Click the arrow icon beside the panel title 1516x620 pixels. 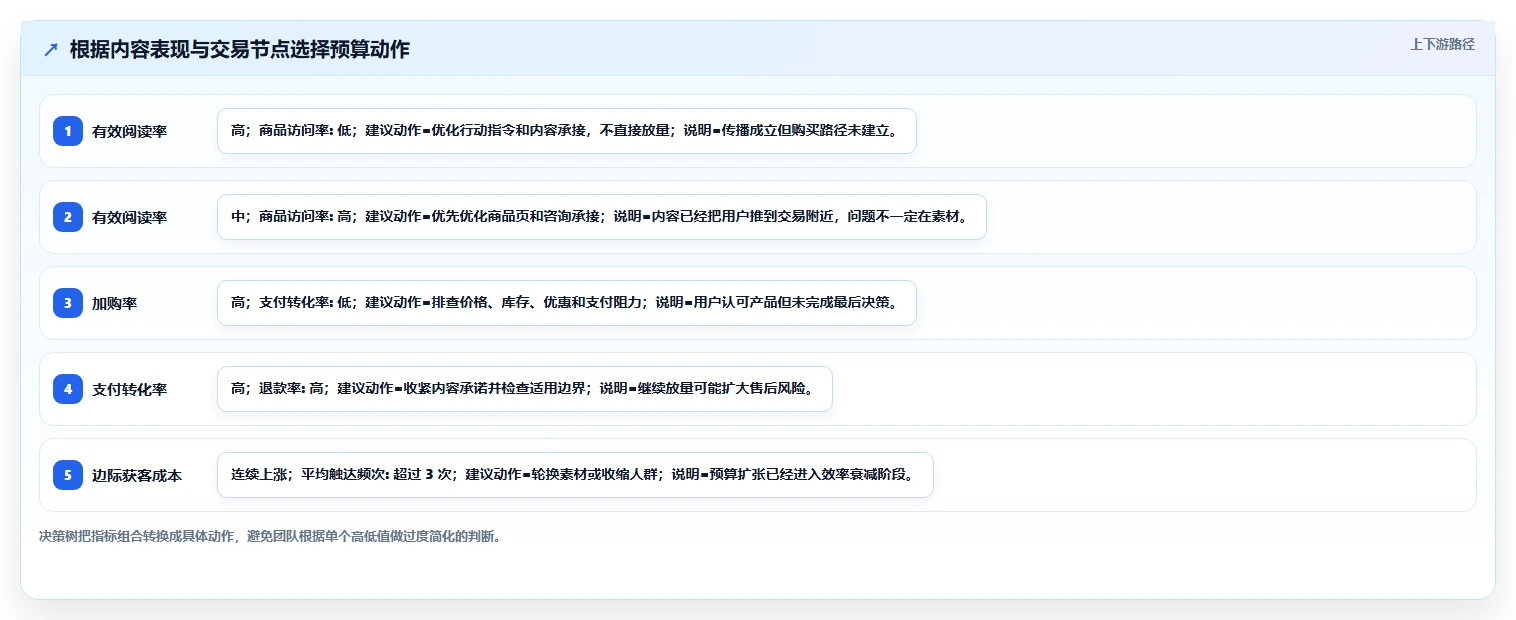(51, 50)
